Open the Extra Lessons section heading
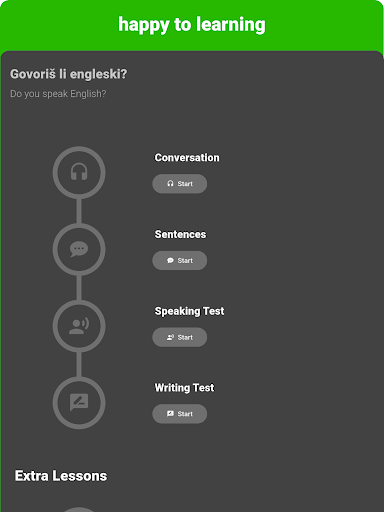Image resolution: width=384 pixels, height=512 pixels. tap(61, 476)
